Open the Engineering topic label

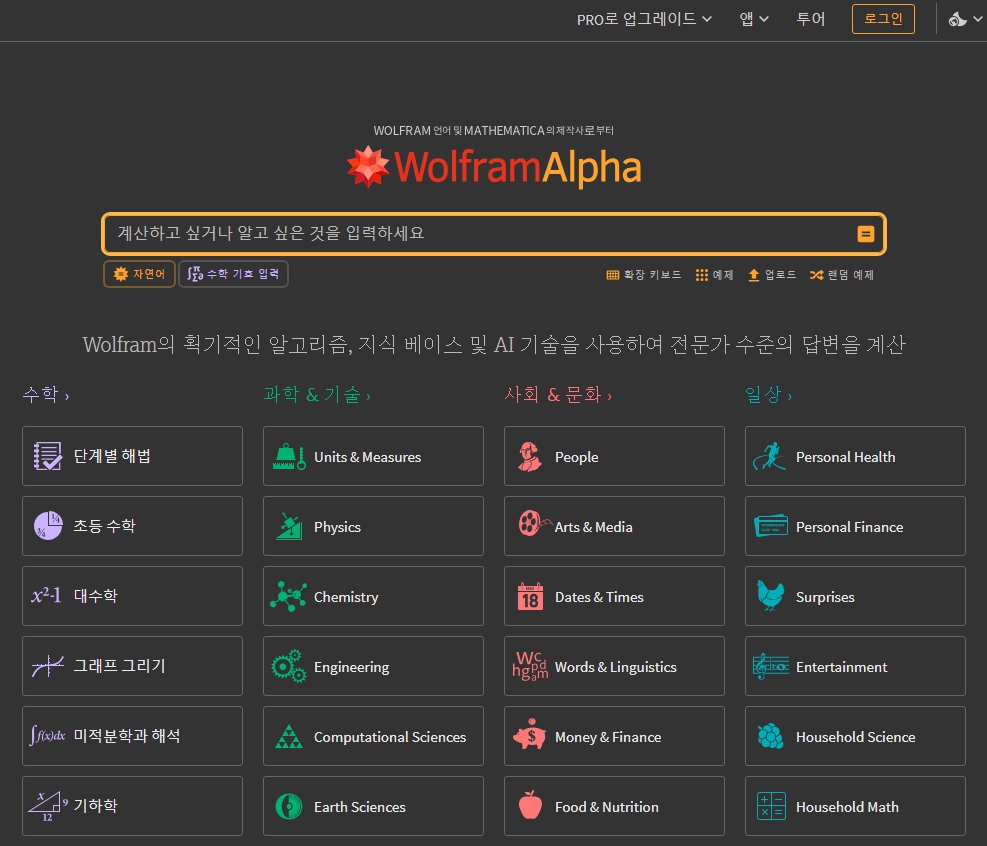tap(351, 667)
